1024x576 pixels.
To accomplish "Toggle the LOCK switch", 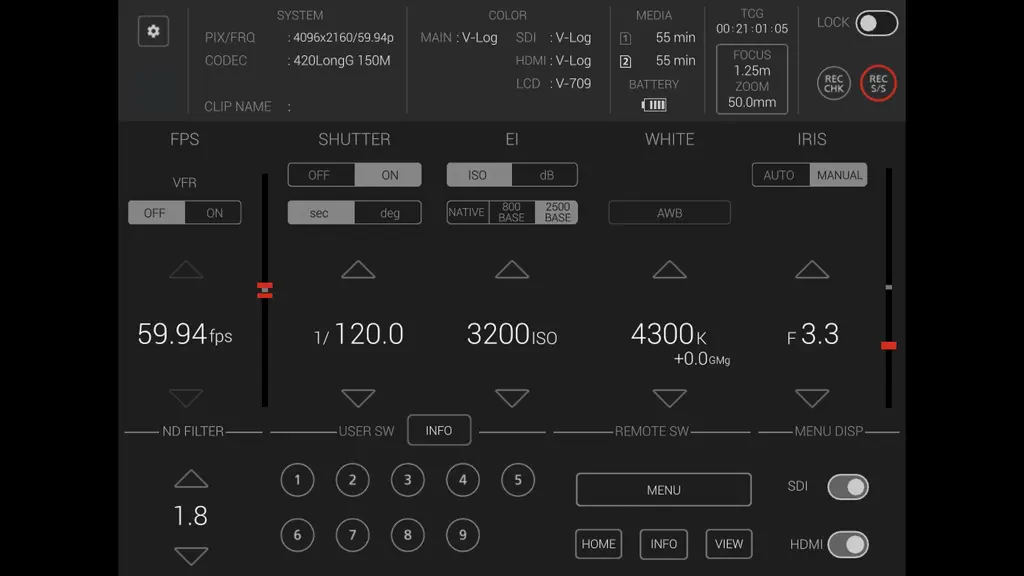I will click(x=876, y=24).
